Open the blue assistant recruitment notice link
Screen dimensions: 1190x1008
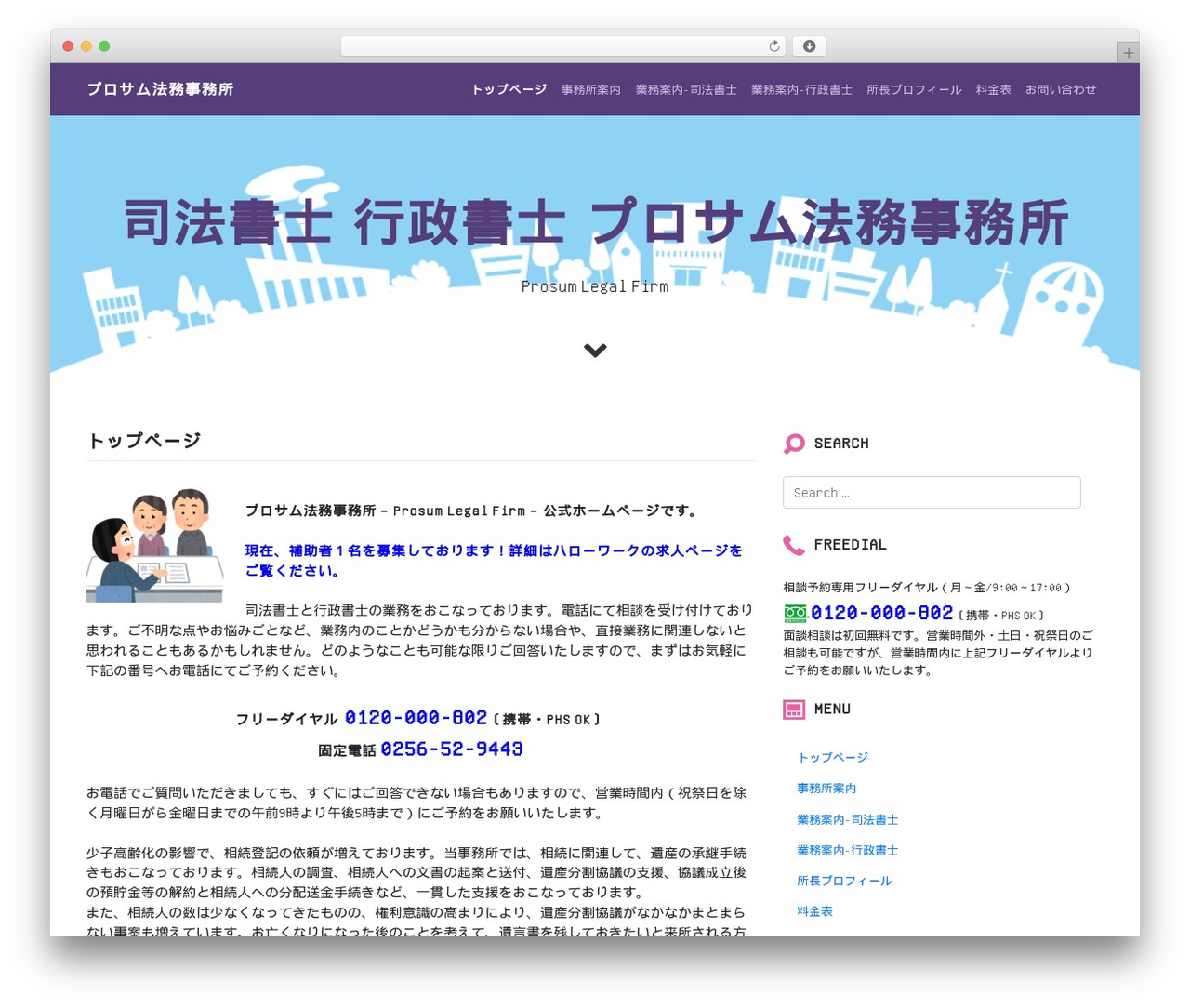coord(494,561)
